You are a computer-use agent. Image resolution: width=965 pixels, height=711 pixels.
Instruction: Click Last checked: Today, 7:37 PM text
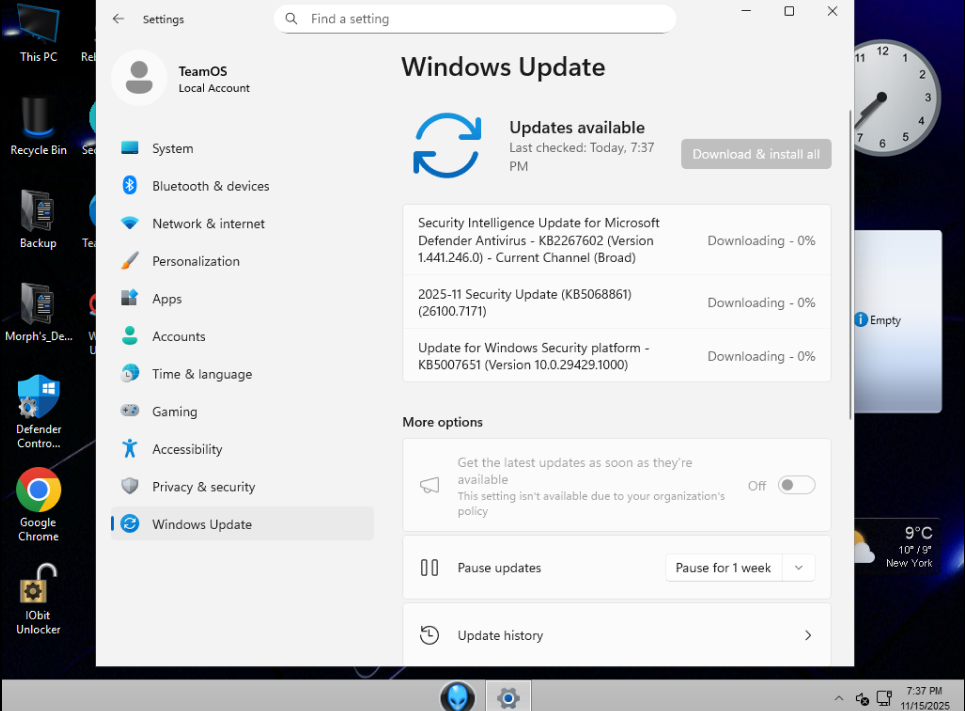pos(582,156)
